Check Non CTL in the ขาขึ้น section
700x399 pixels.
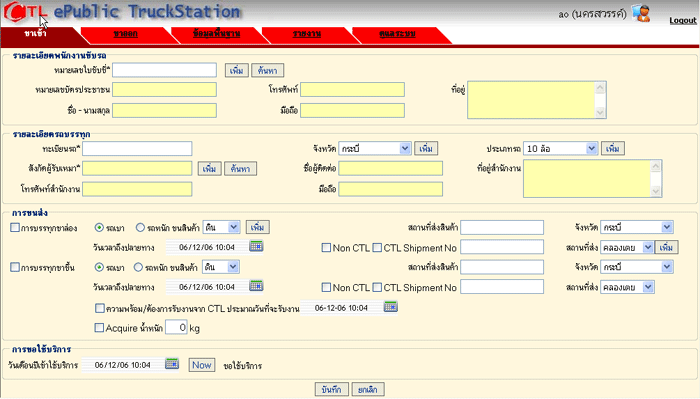tap(326, 287)
